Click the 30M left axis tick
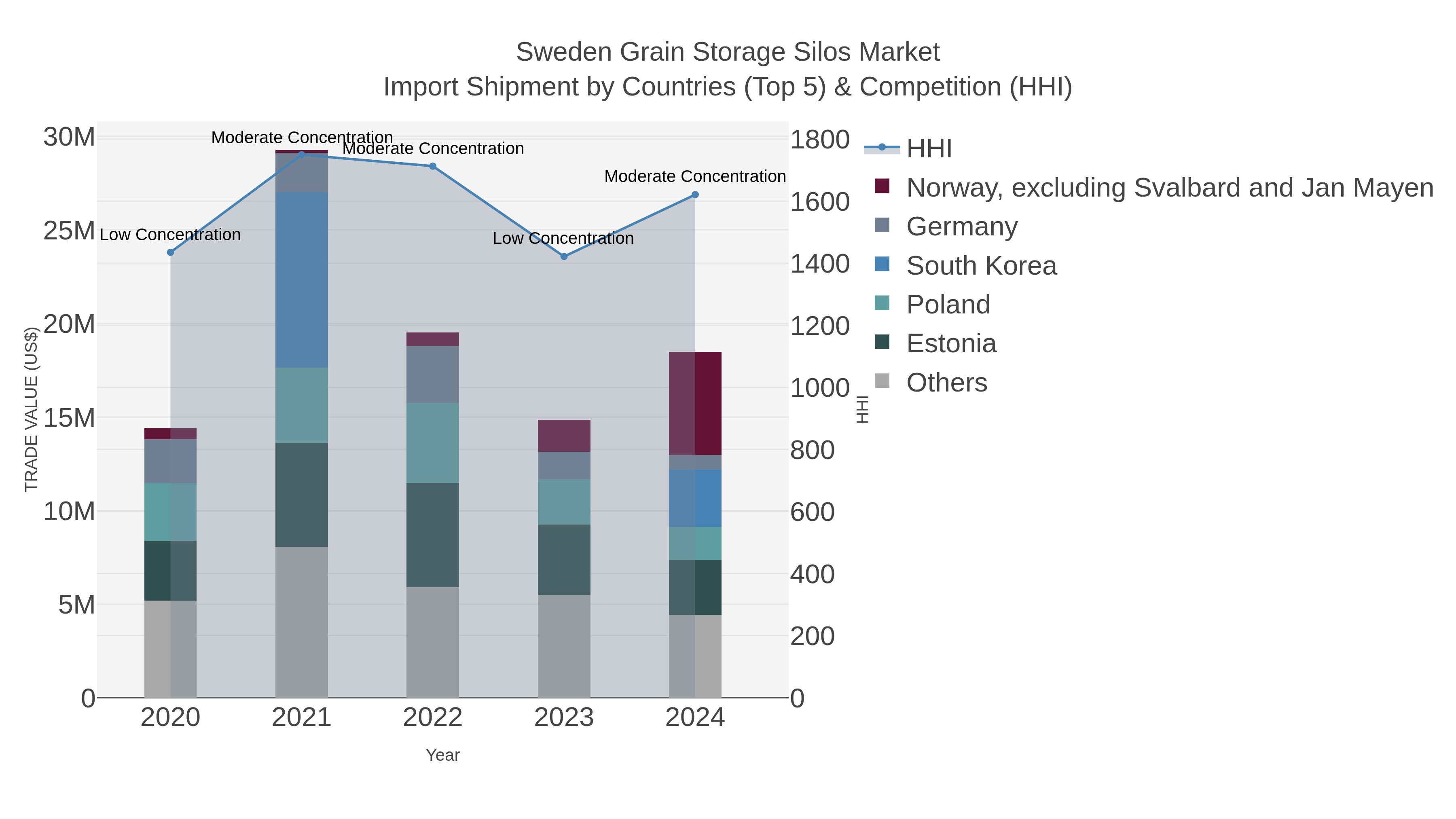Screen dimensions: 1456x819 (x=69, y=138)
